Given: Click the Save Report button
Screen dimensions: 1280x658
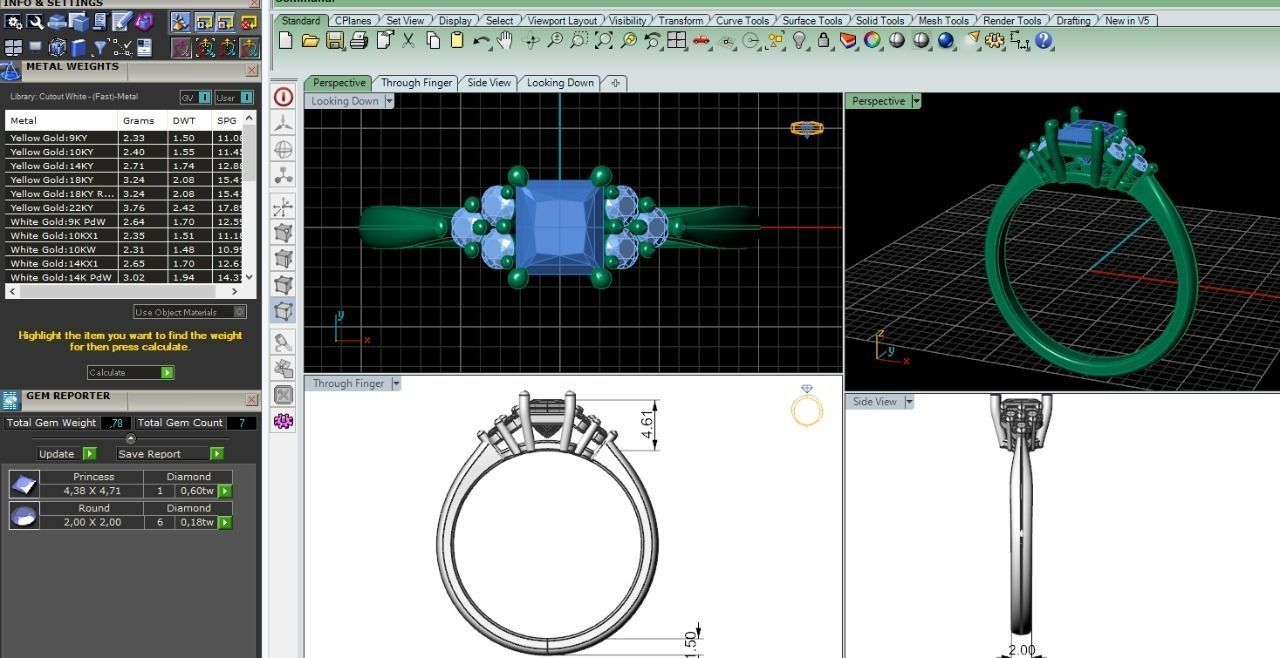Looking at the screenshot, I should [x=170, y=454].
